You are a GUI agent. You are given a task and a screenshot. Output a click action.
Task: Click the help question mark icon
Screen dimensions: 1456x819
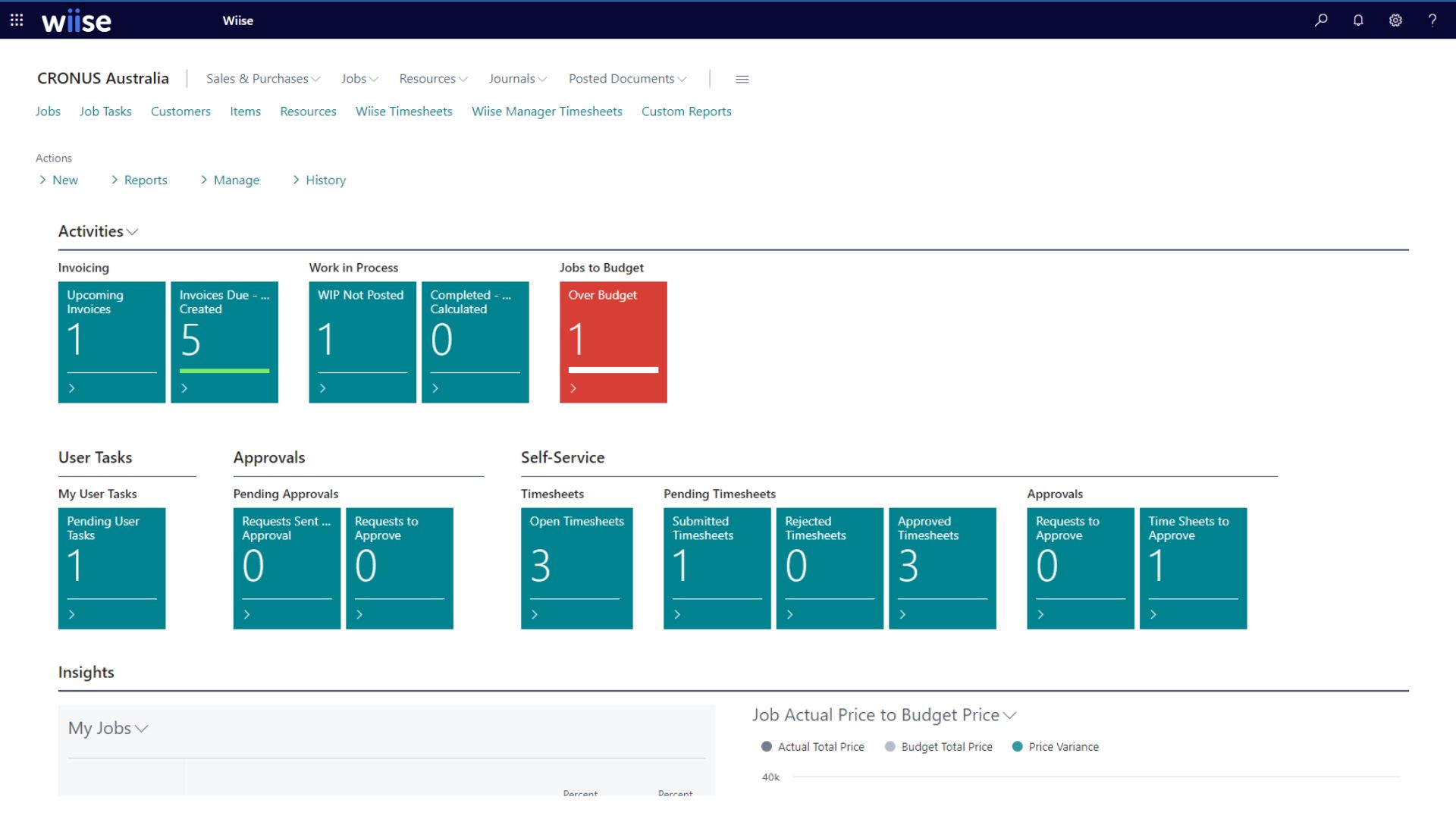point(1432,20)
